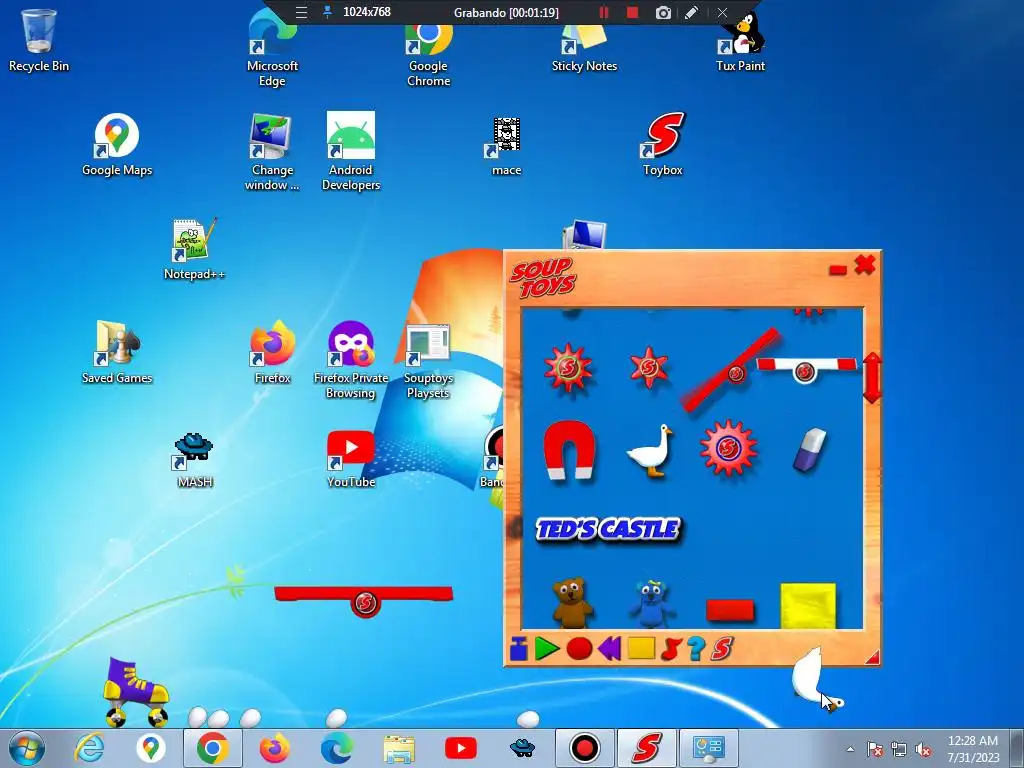The image size is (1024, 768).
Task: Select the Android Developers desktop shortcut
Action: point(351,152)
